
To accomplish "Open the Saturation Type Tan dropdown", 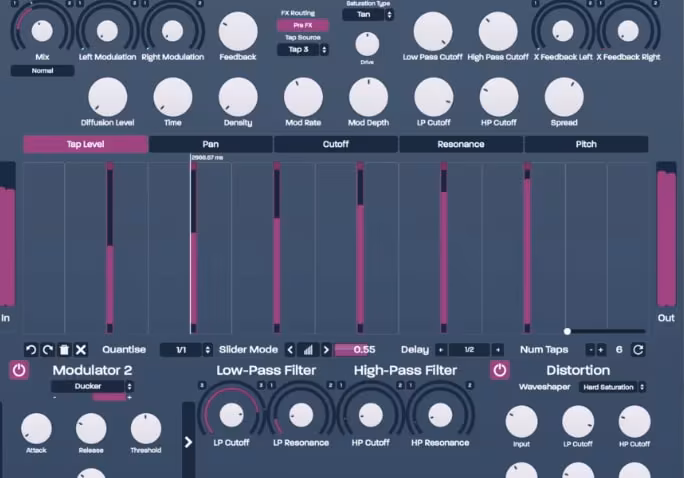I will click(x=368, y=14).
